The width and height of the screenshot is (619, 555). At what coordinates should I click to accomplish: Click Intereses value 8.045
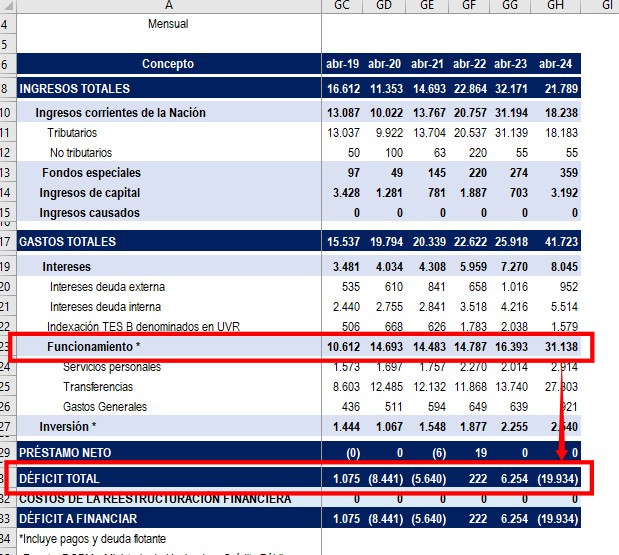coord(564,266)
